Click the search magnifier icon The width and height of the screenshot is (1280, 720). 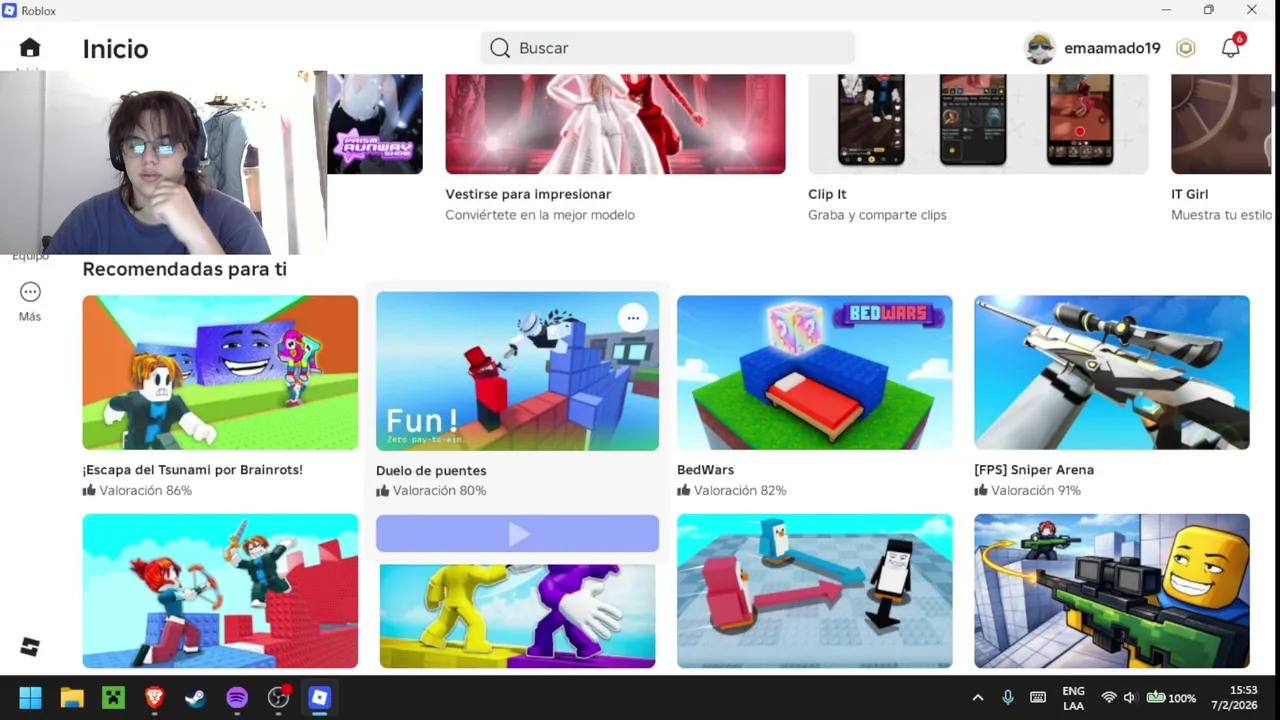pyautogui.click(x=500, y=48)
